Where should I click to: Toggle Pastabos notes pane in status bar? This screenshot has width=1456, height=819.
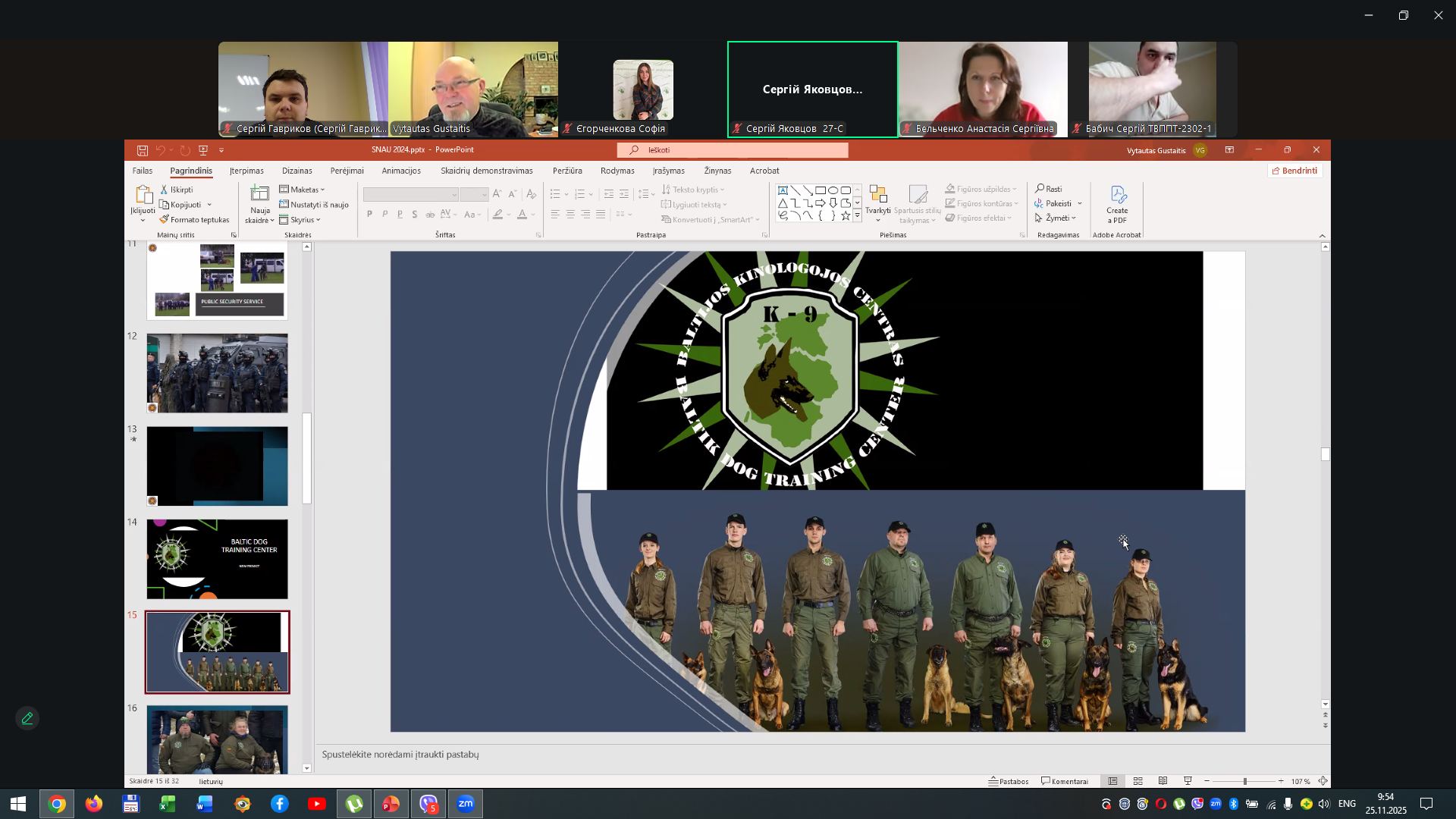point(1009,782)
